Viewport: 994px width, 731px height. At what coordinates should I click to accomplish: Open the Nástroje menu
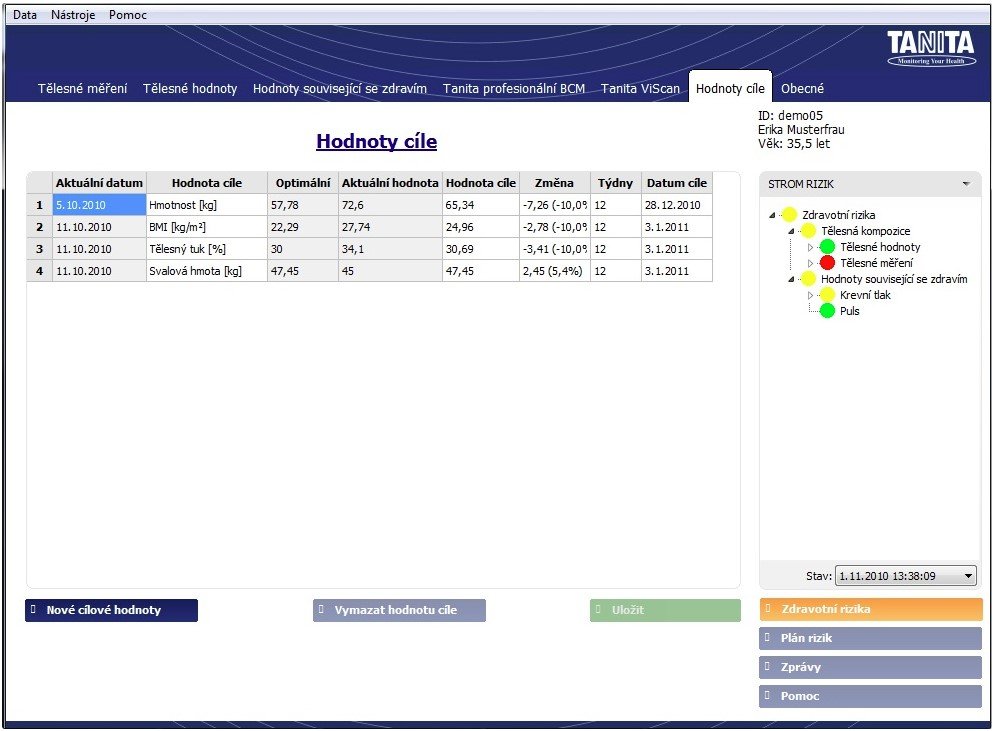click(73, 15)
